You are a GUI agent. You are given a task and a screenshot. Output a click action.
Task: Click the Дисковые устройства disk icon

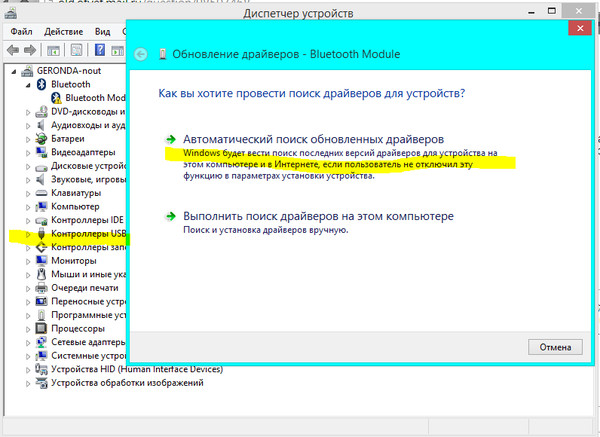41,167
